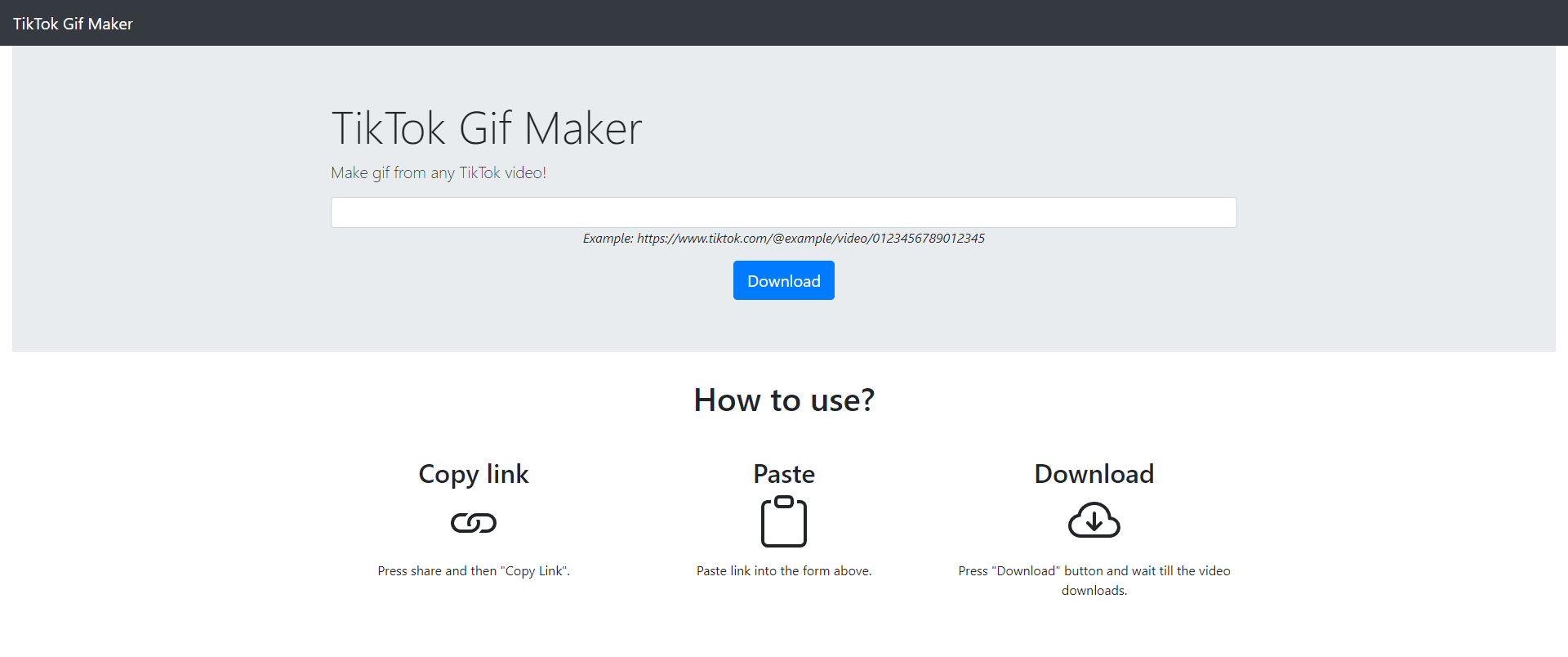Focus the TikTok video URL input field
This screenshot has width=1568, height=657.
coord(784,212)
